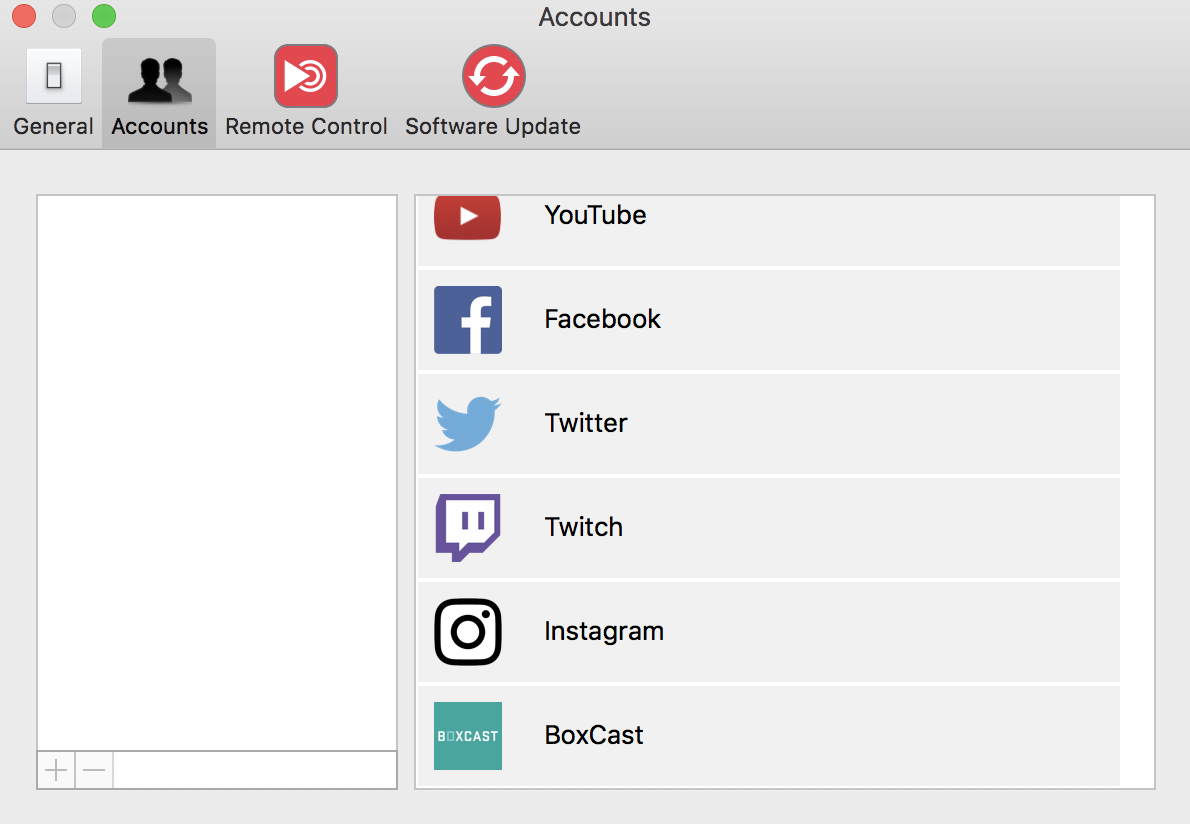
Task: Select the Facebook text label in list
Action: point(602,319)
